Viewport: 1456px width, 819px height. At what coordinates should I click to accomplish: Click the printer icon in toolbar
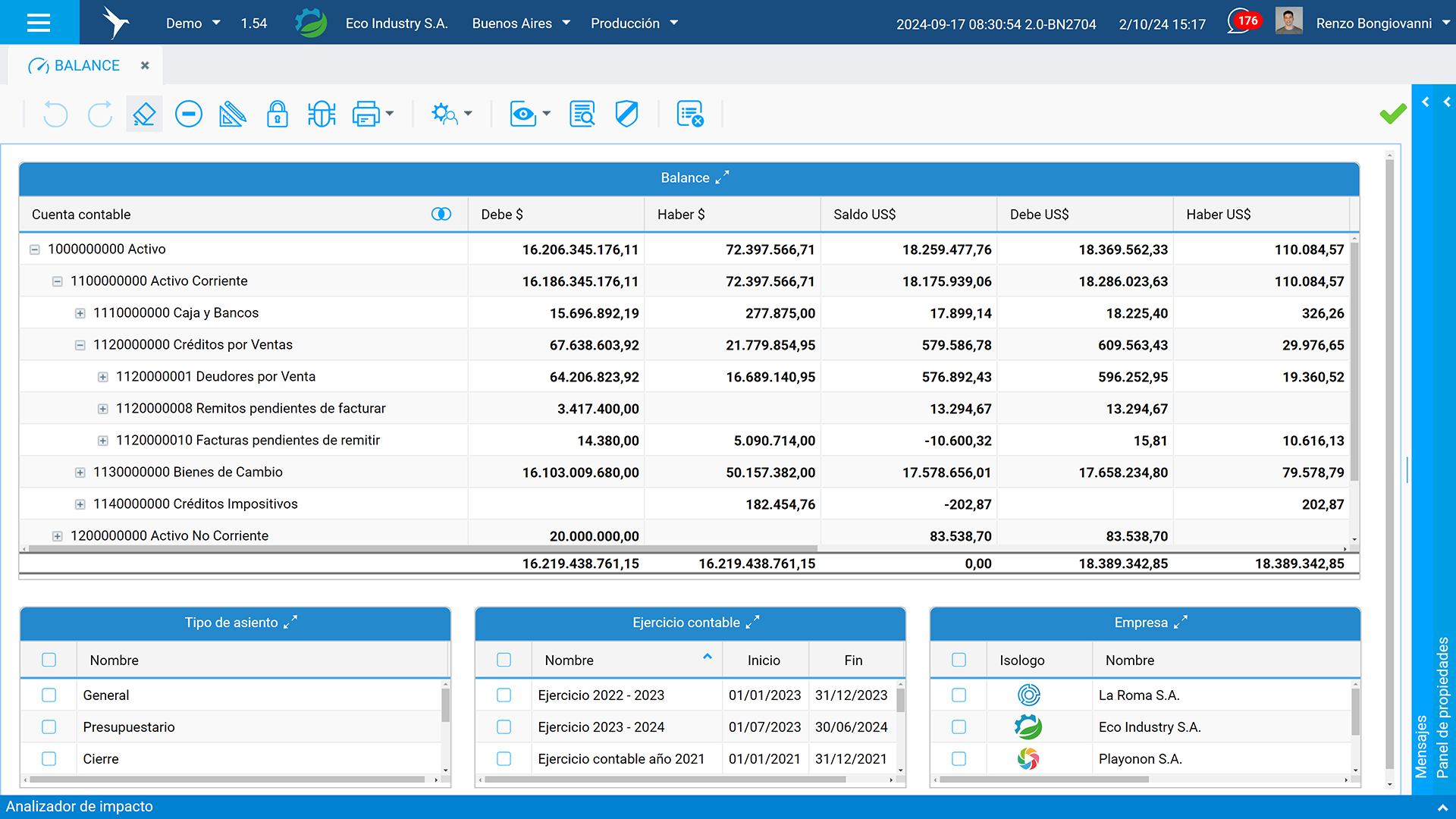366,115
